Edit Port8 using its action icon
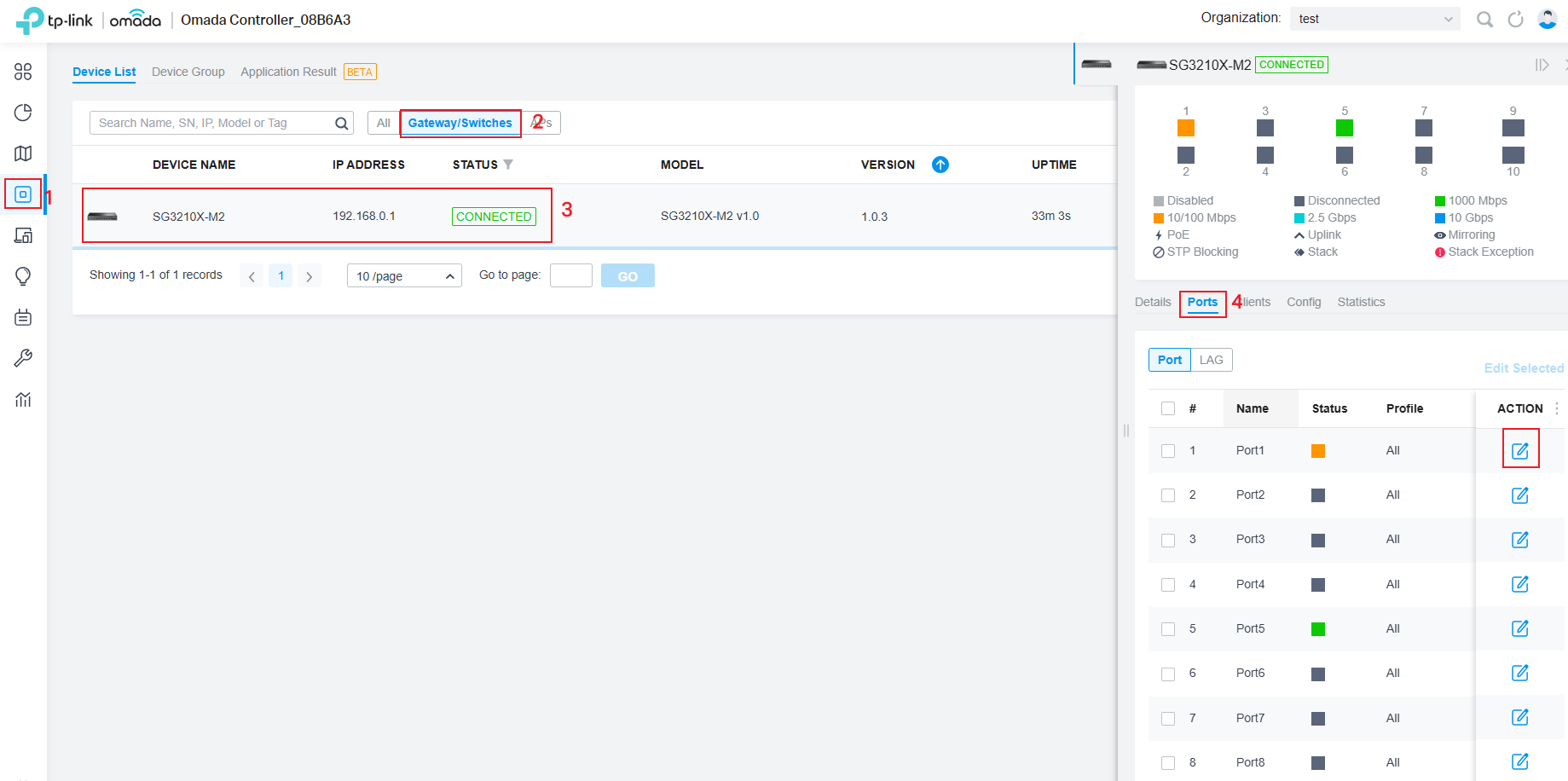The height and width of the screenshot is (781, 1568). tap(1520, 761)
